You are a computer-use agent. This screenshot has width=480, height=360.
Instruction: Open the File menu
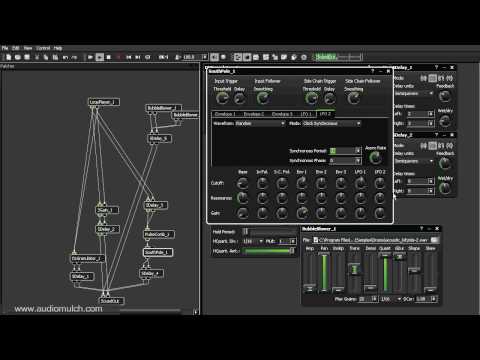[x=5, y=48]
